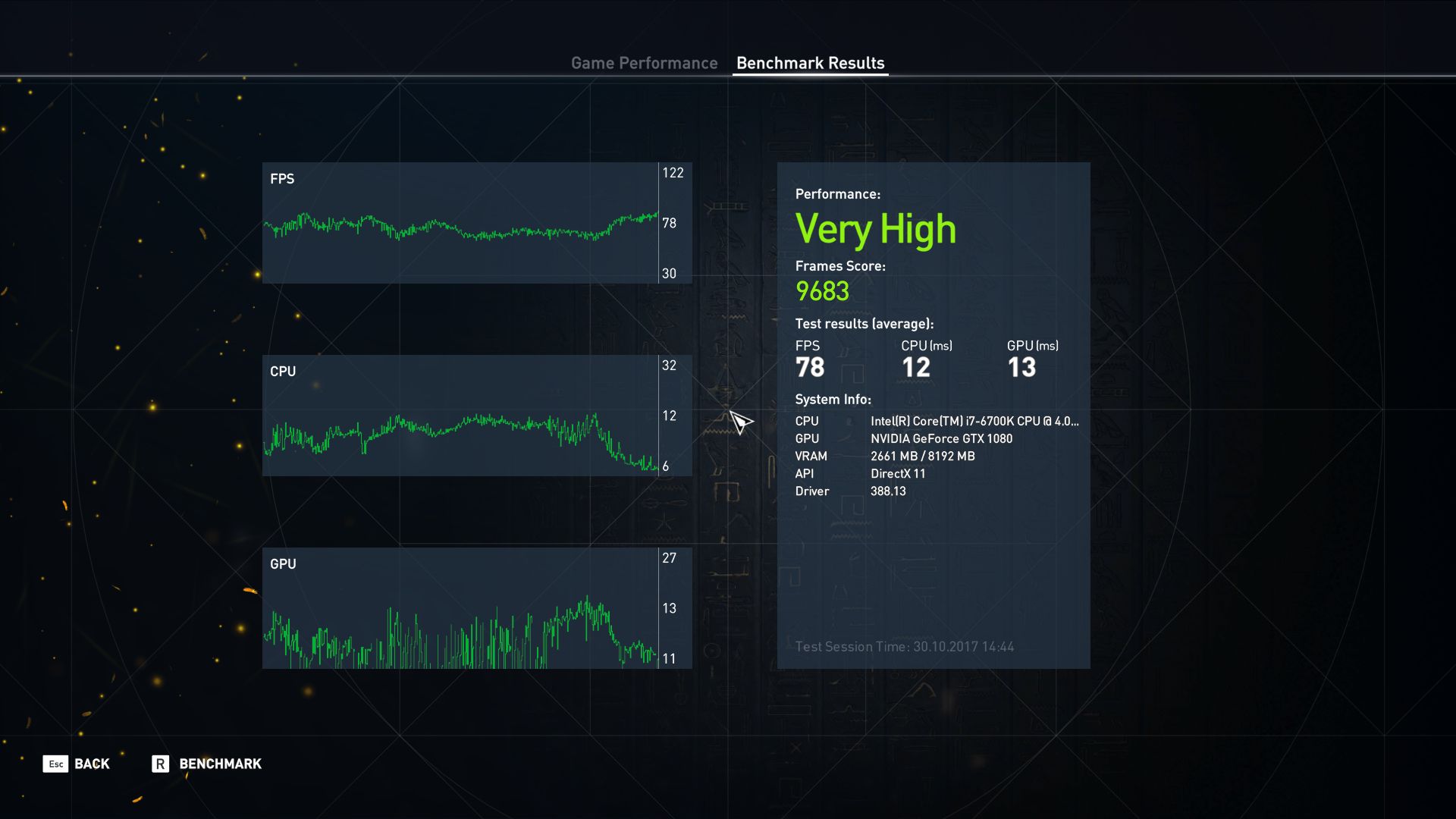Click the Intel Core i7-6700K CPU entry
The height and width of the screenshot is (819, 1456).
coord(974,421)
